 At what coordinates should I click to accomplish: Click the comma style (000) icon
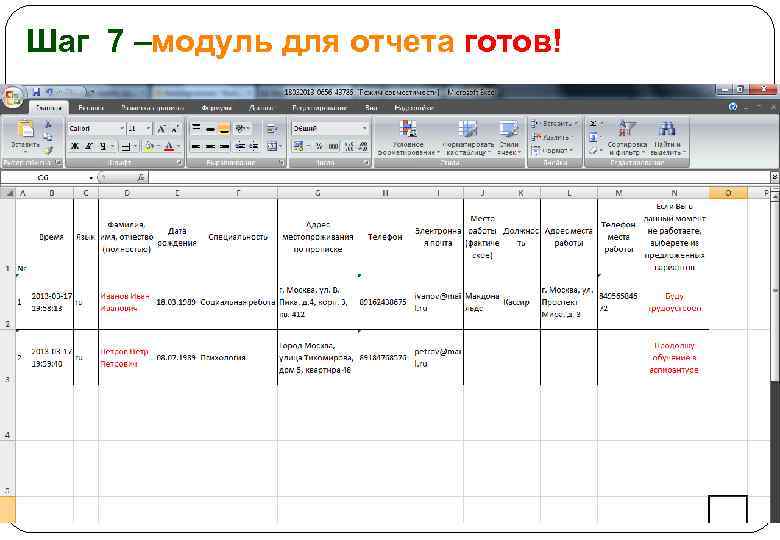(x=333, y=146)
